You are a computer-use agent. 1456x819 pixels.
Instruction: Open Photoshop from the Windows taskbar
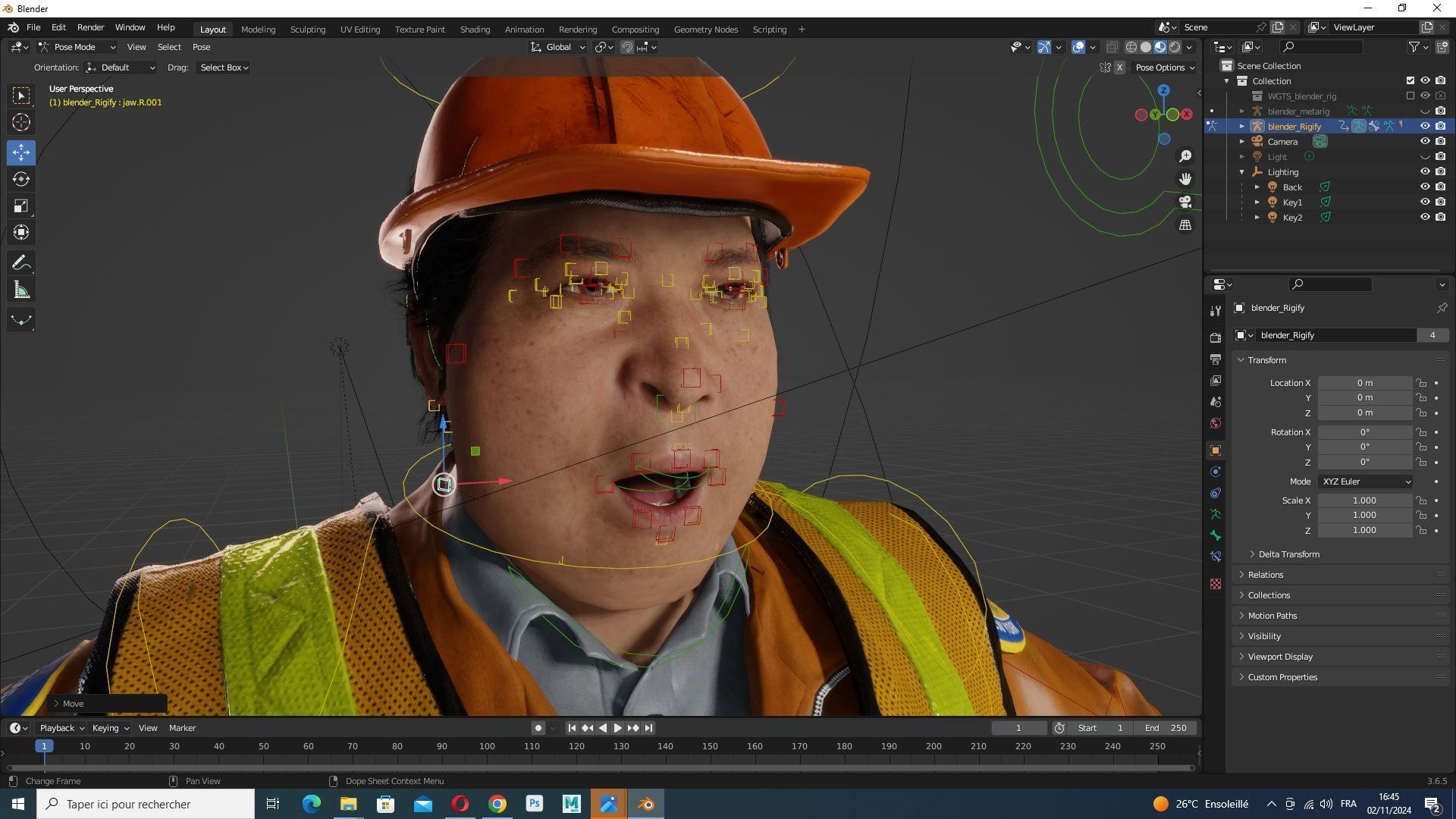coord(535,804)
